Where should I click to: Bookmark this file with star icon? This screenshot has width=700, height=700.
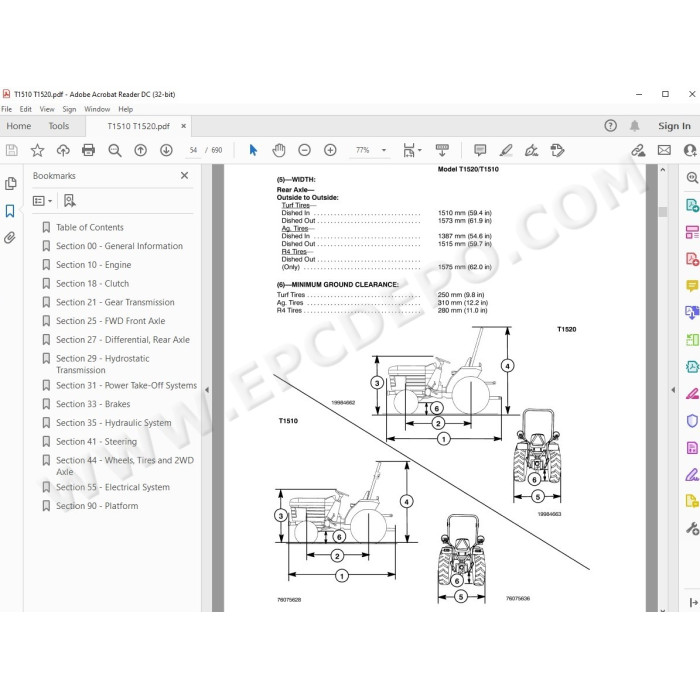click(38, 150)
